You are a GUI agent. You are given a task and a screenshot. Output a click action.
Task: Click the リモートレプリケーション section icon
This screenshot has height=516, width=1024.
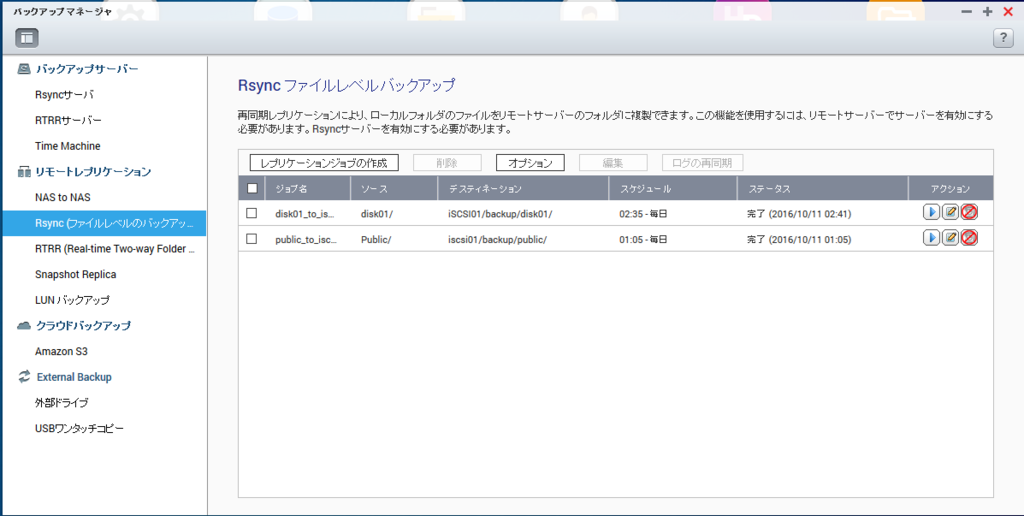pos(24,172)
